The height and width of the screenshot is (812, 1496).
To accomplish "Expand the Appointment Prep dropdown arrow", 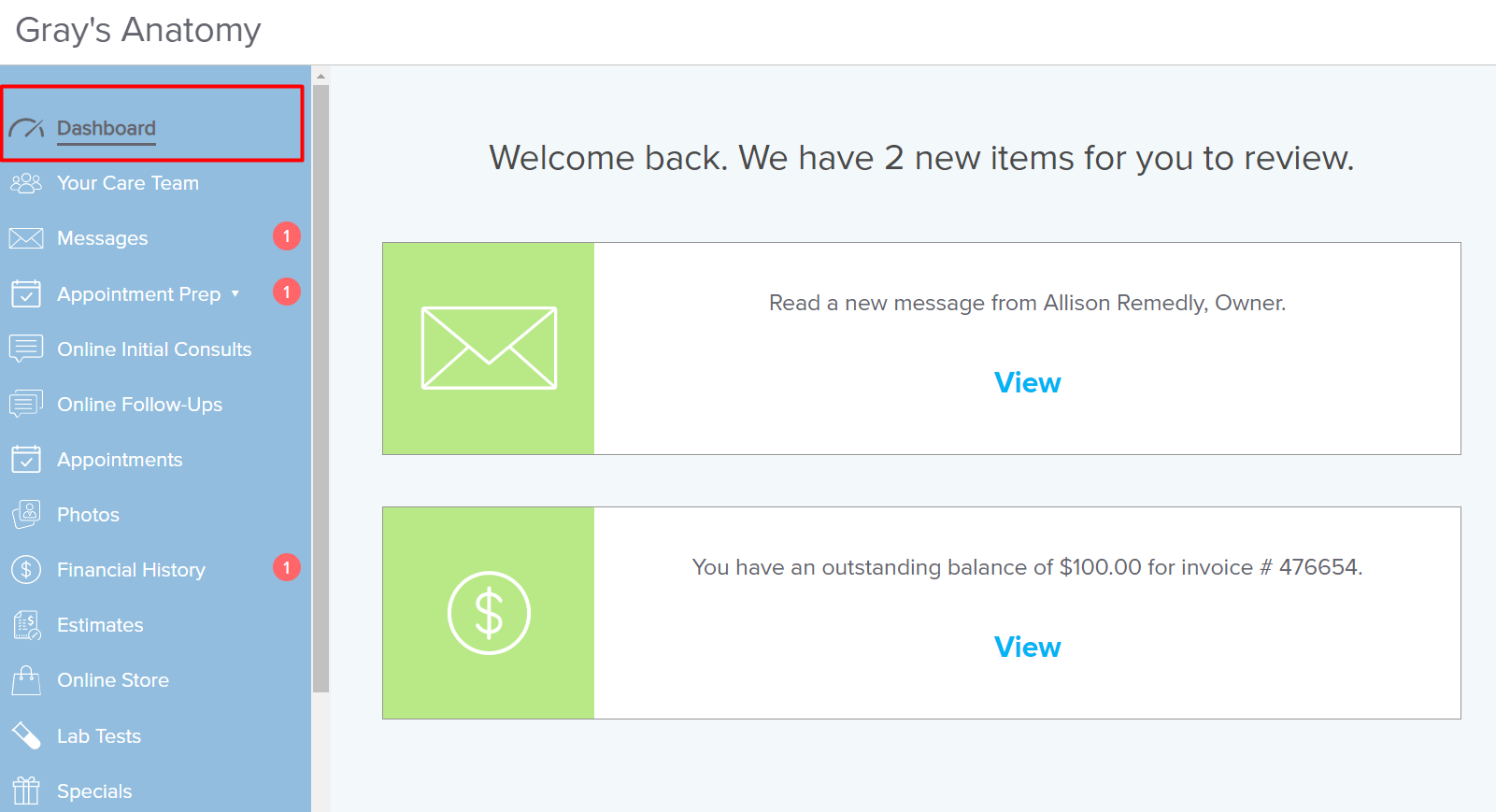I will click(x=235, y=294).
